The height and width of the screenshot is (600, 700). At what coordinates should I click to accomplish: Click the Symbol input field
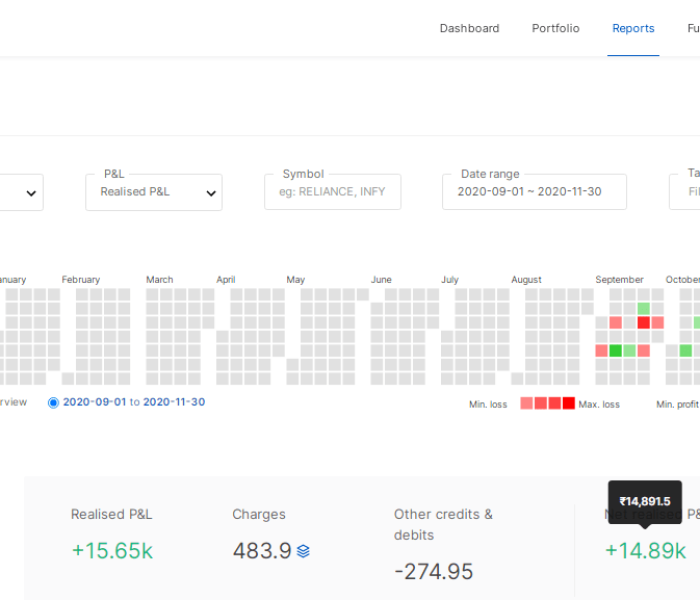click(x=332, y=192)
